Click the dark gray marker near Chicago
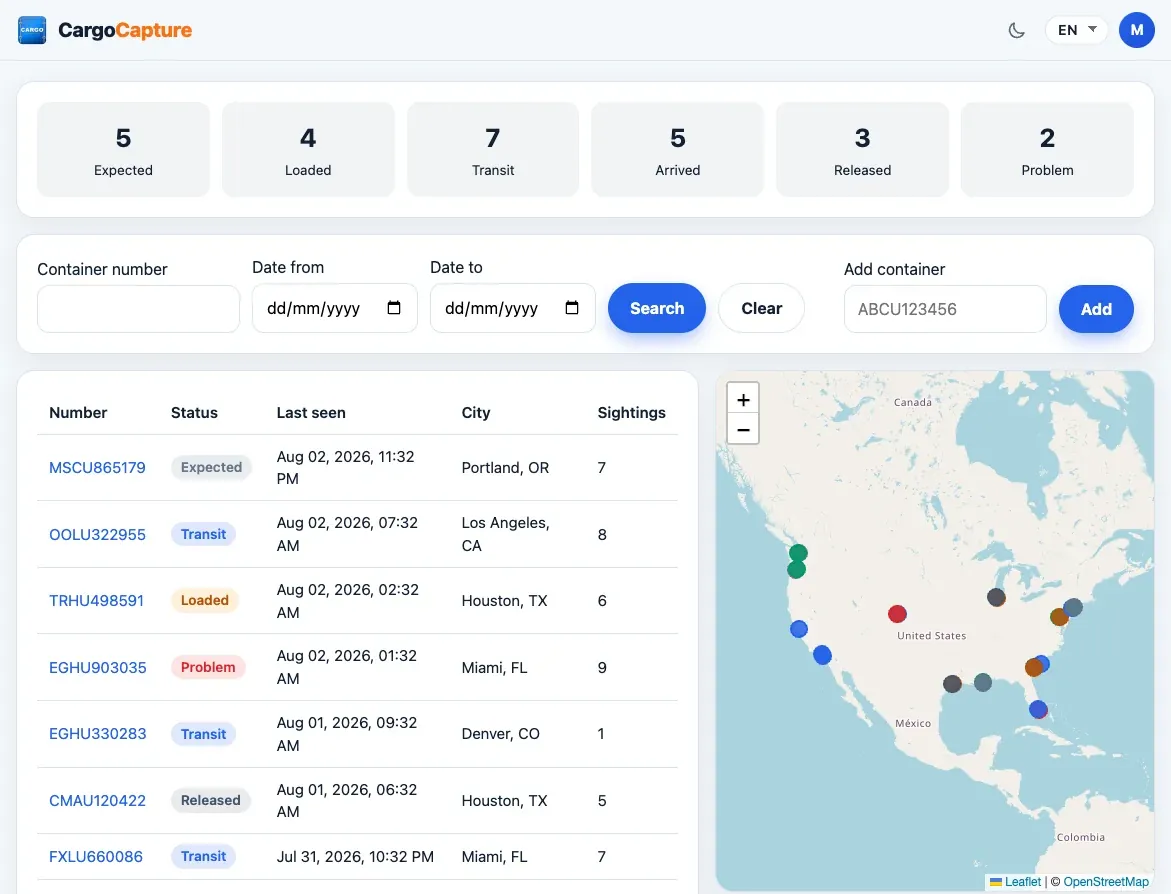 tap(996, 597)
